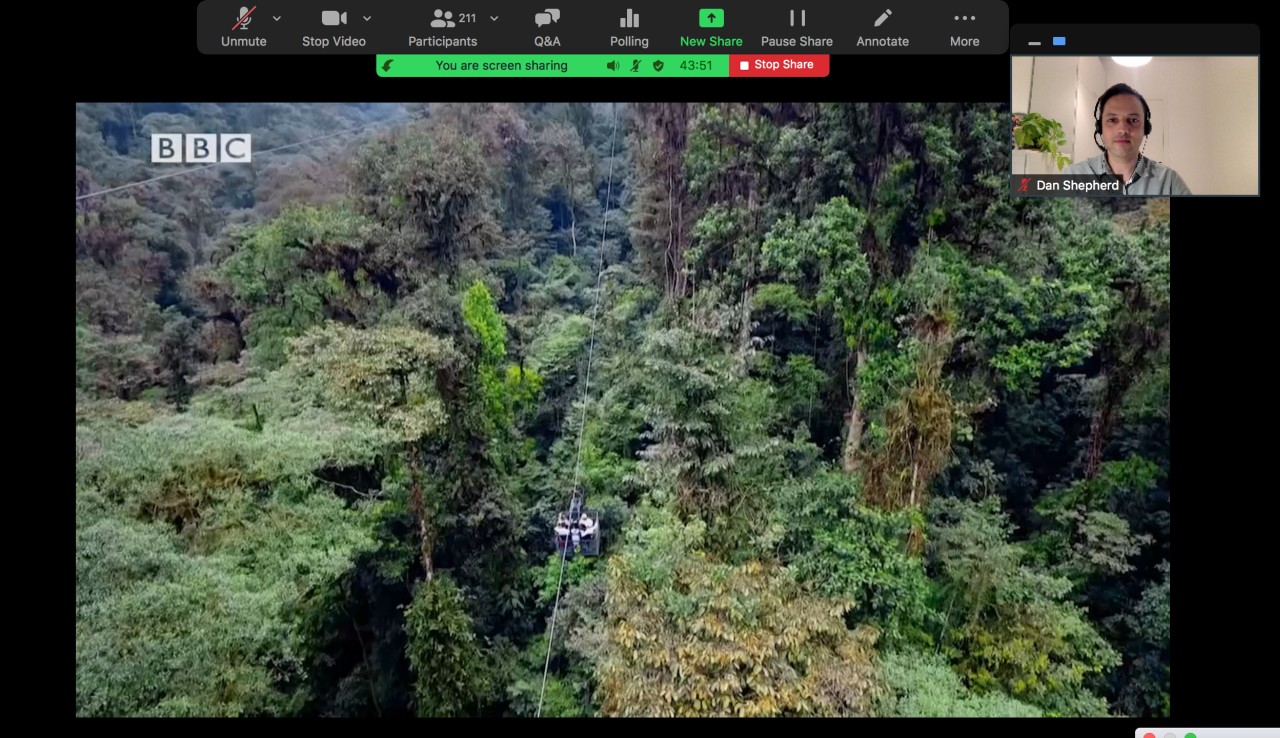Click security shield icon in green bar
1280x738 pixels.
coord(658,66)
